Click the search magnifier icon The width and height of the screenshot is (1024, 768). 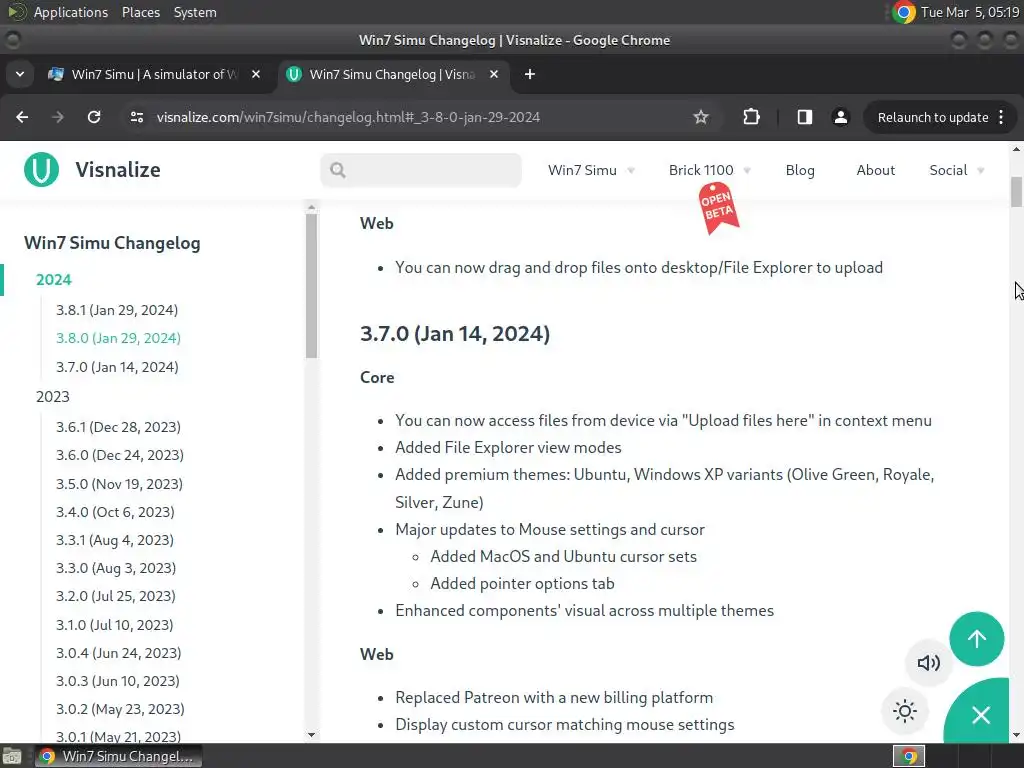(338, 170)
